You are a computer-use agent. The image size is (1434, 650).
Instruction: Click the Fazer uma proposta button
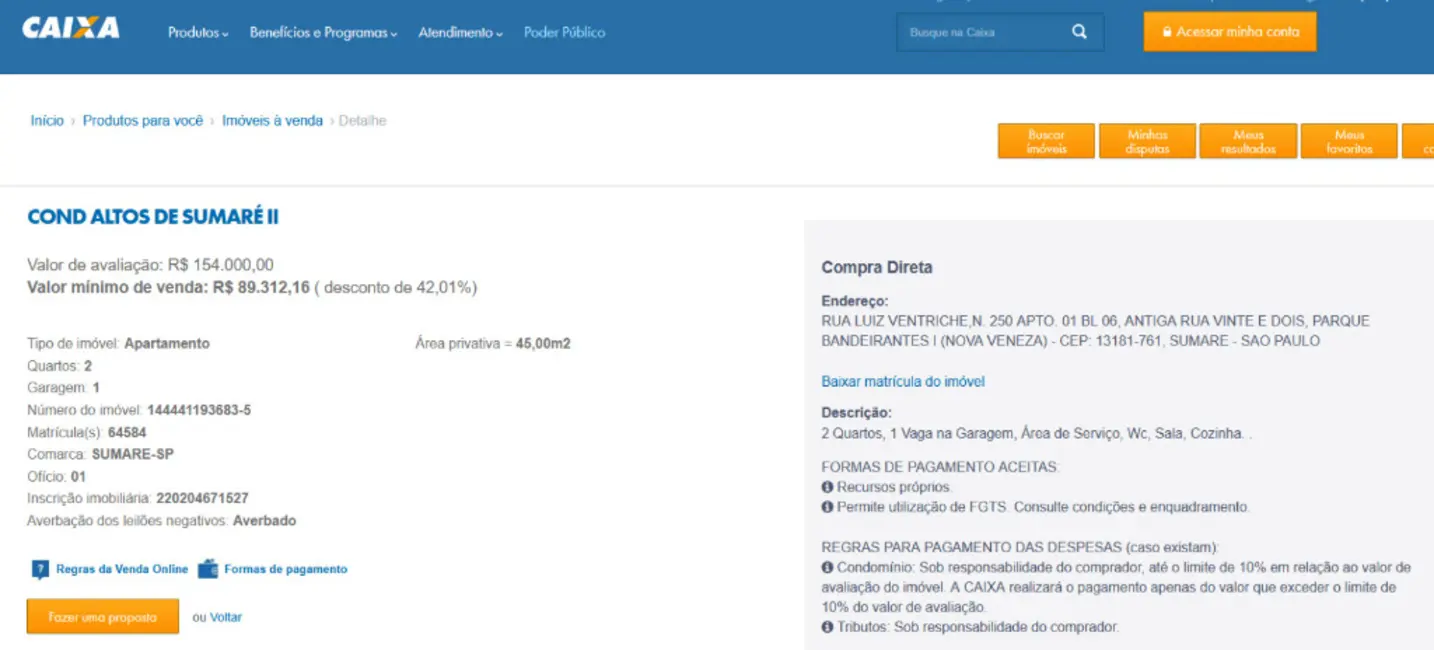[103, 617]
